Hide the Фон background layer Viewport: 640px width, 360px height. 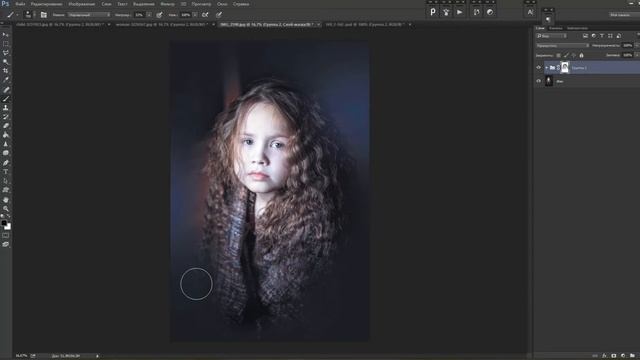tap(538, 81)
